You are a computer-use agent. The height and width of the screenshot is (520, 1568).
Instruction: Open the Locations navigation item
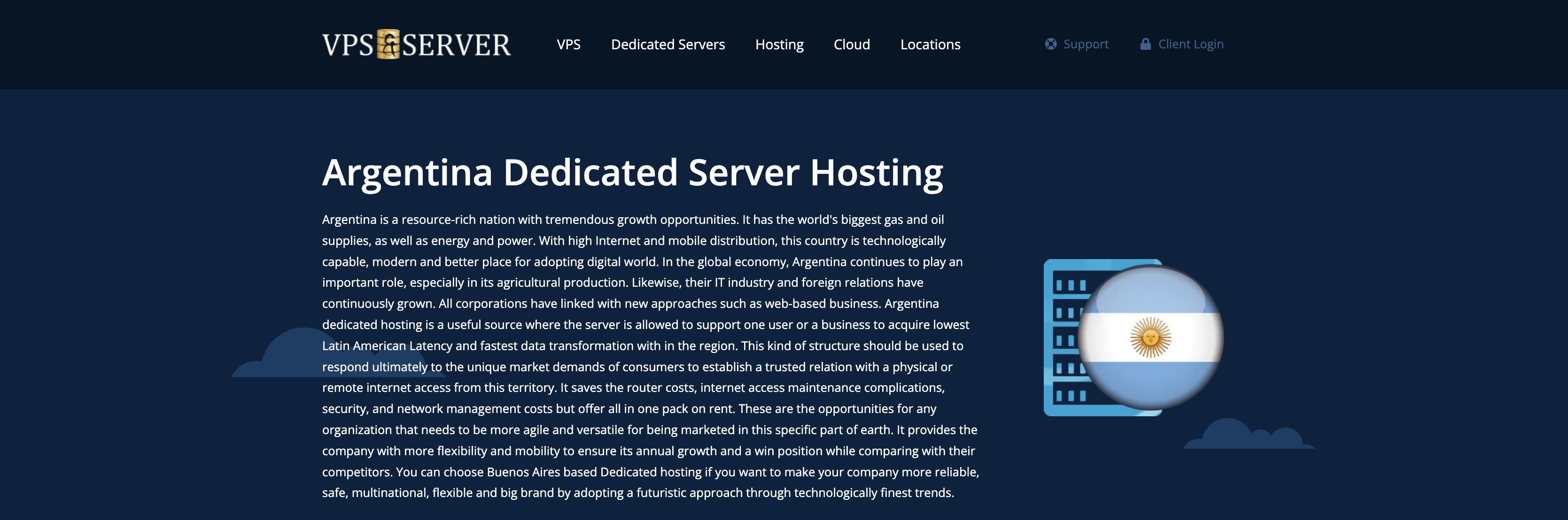[x=930, y=45]
